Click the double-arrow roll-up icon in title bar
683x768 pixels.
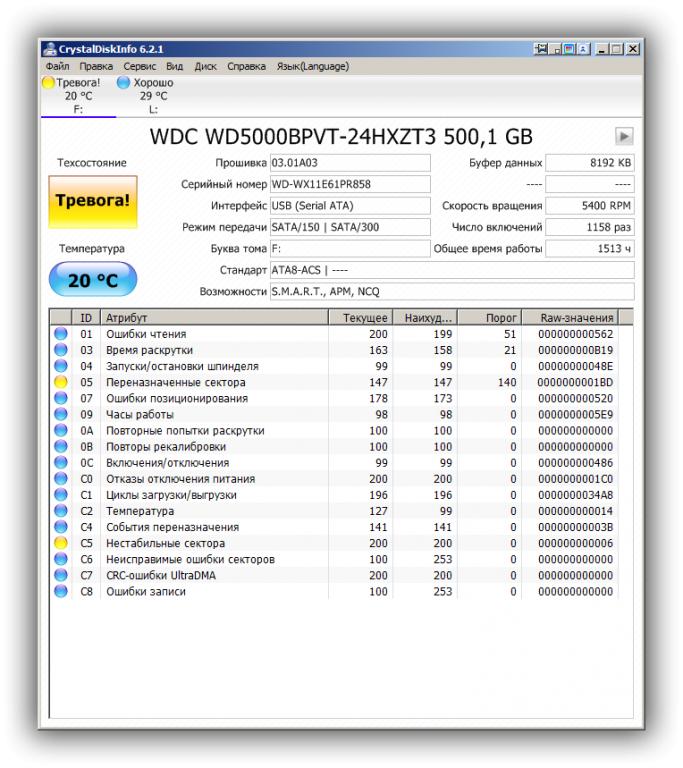(583, 49)
